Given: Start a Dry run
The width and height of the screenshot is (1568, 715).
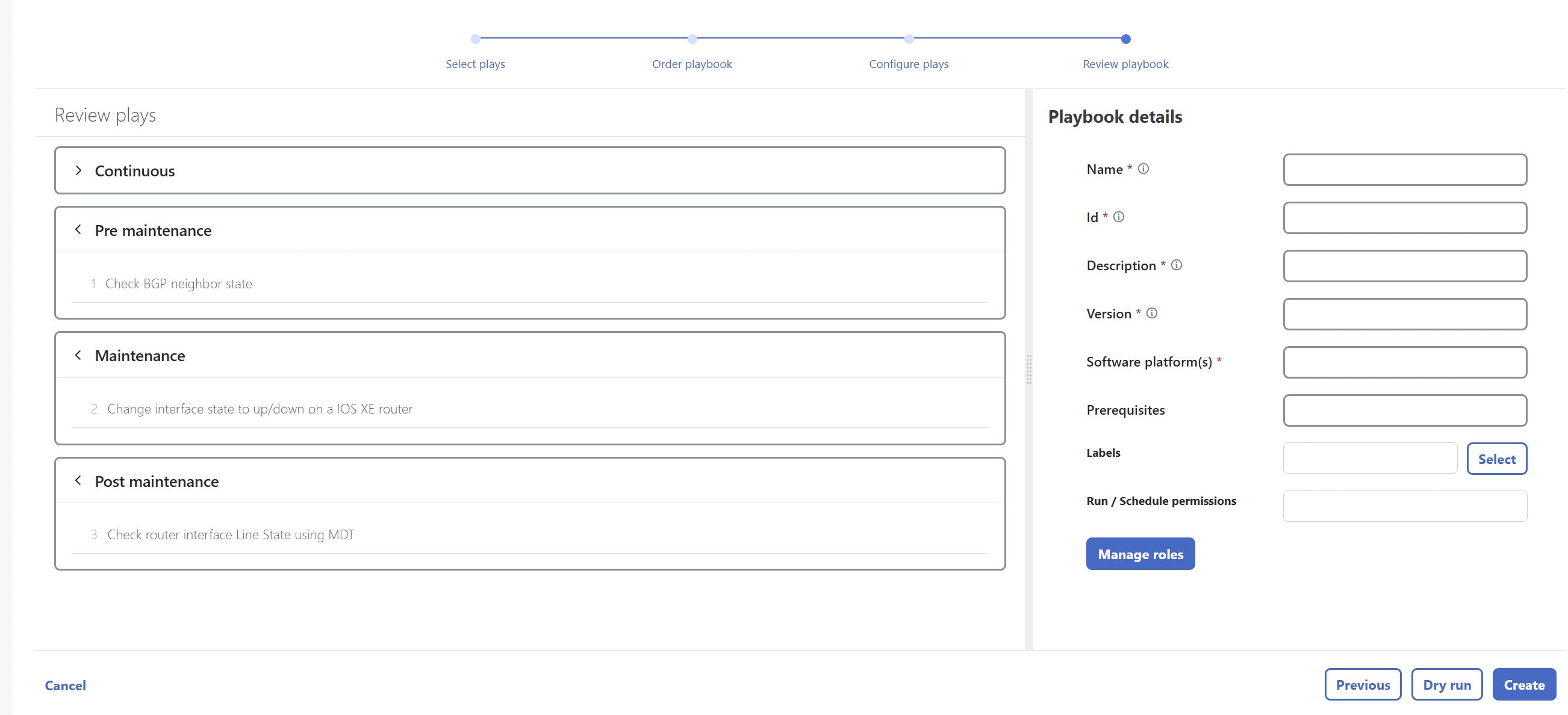Looking at the screenshot, I should (x=1446, y=684).
